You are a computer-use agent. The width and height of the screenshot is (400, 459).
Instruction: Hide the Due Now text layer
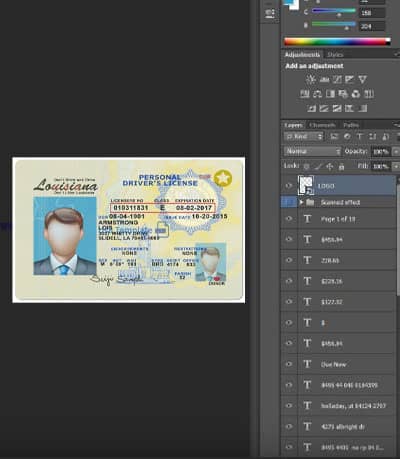[x=289, y=364]
